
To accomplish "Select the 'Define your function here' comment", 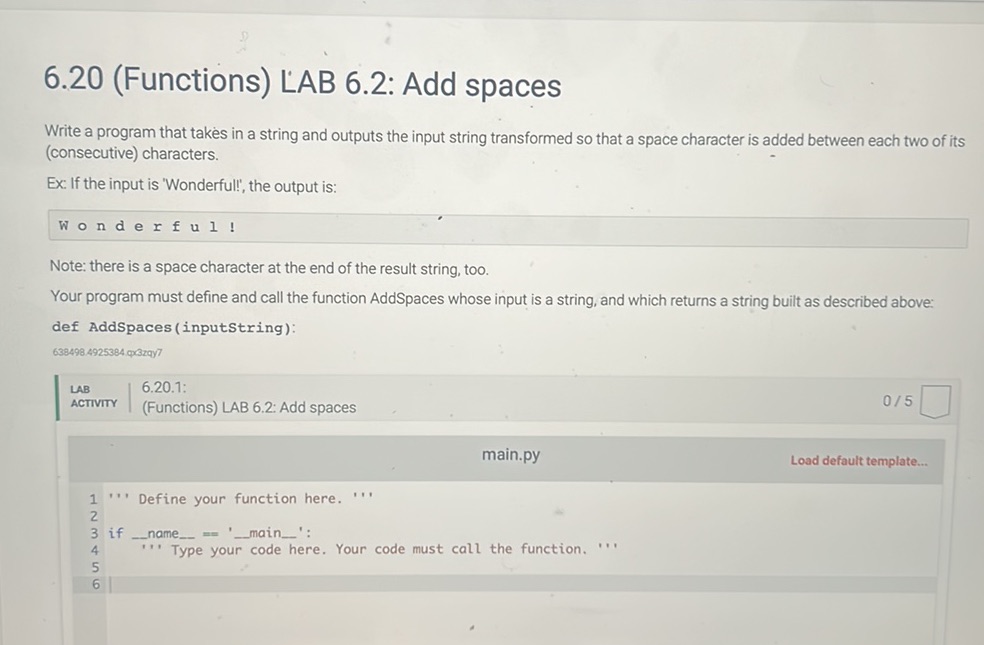I will tap(240, 498).
